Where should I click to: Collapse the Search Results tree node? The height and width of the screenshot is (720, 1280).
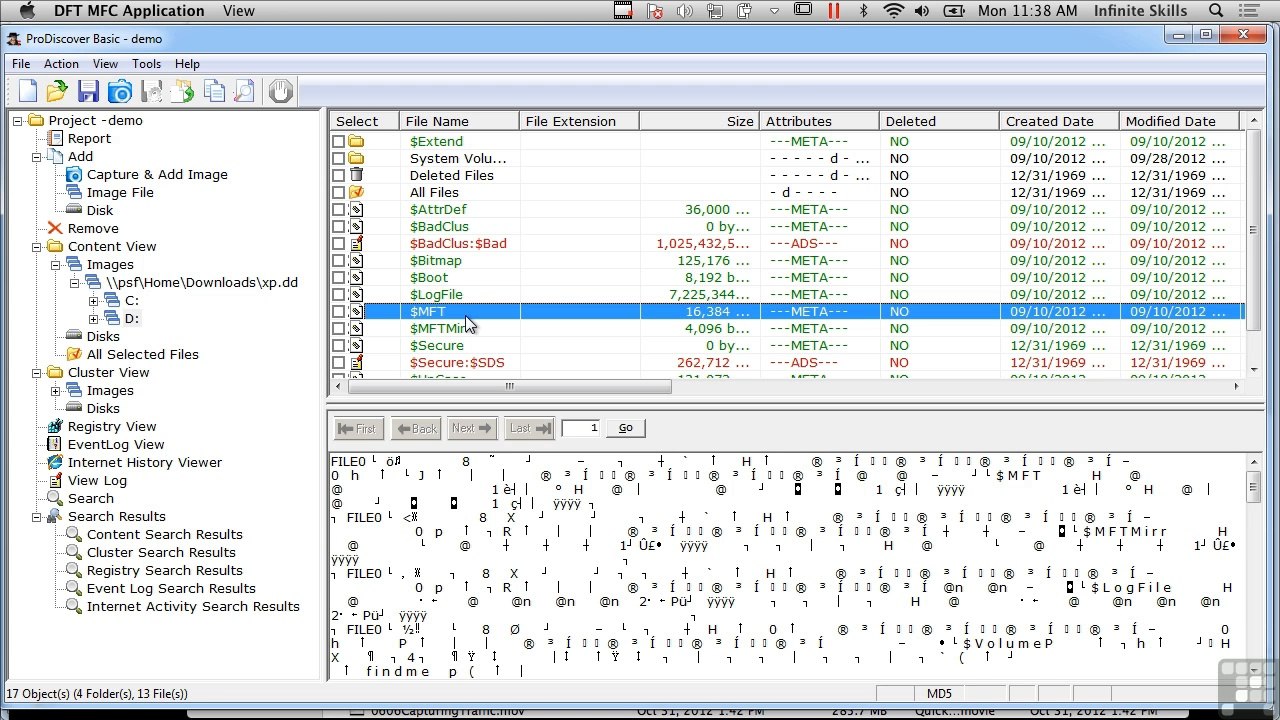coord(37,516)
